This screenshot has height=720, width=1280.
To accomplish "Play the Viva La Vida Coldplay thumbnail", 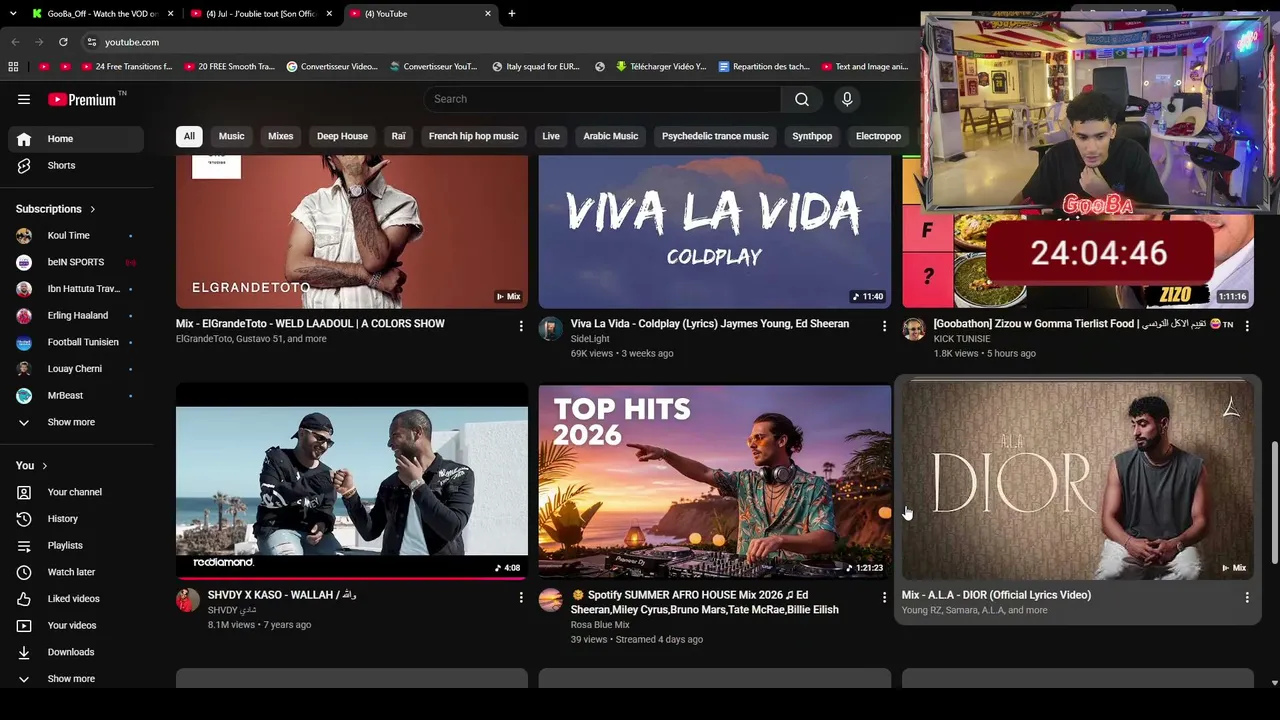I will pyautogui.click(x=715, y=232).
